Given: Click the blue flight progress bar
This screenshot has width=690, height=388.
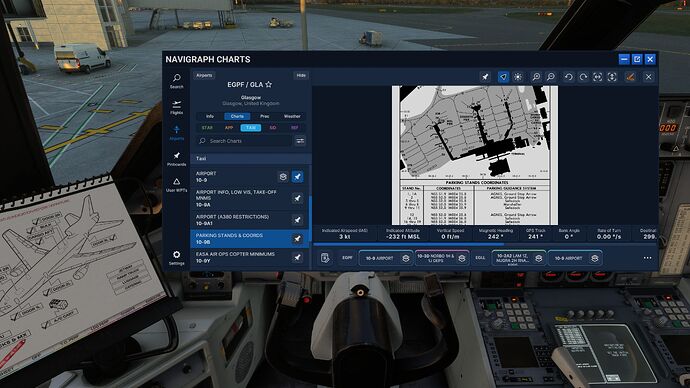Looking at the screenshot, I should (x=408, y=243).
